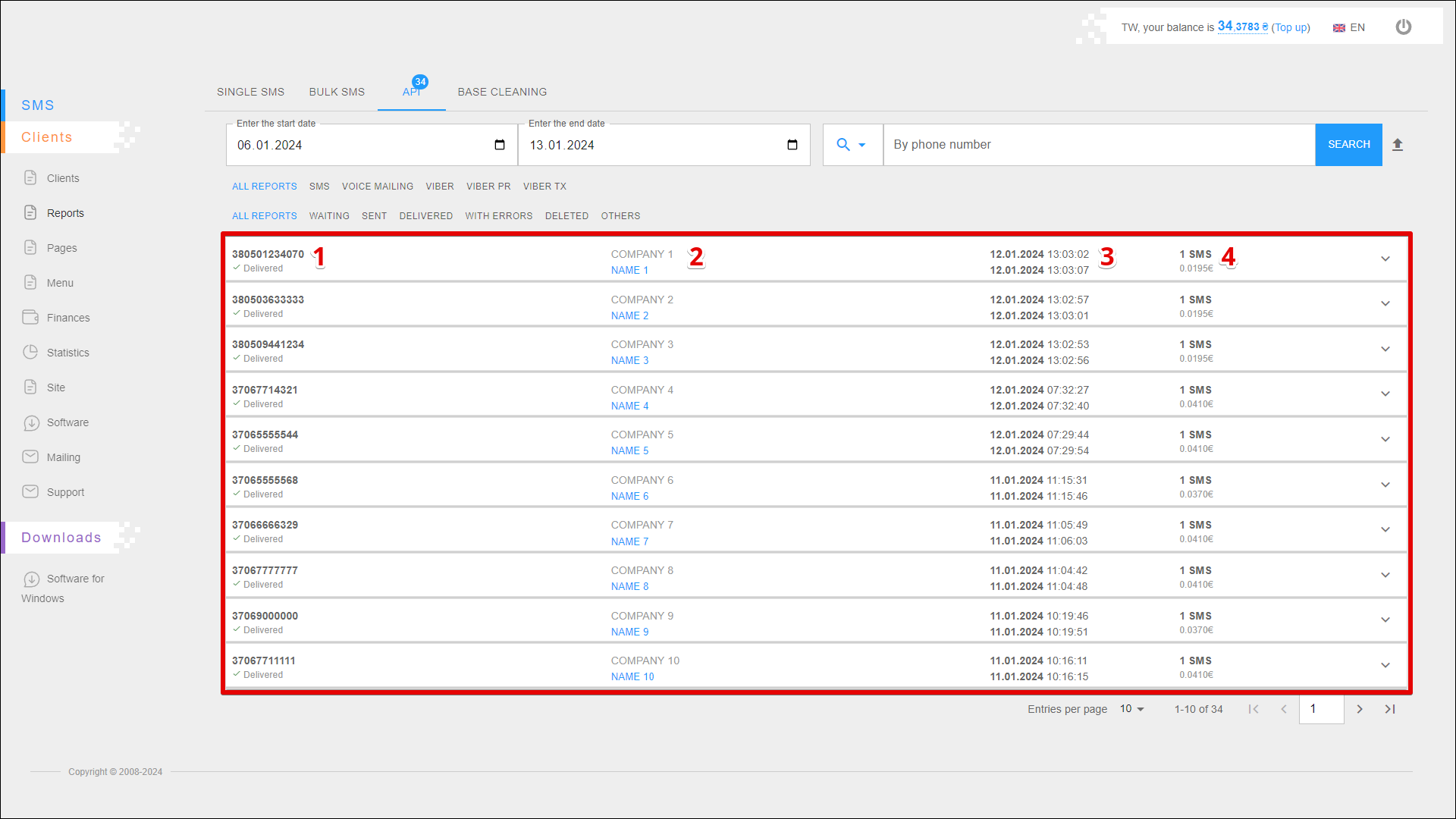
Task: Switch to the Bulk SMS tab
Action: tap(337, 92)
